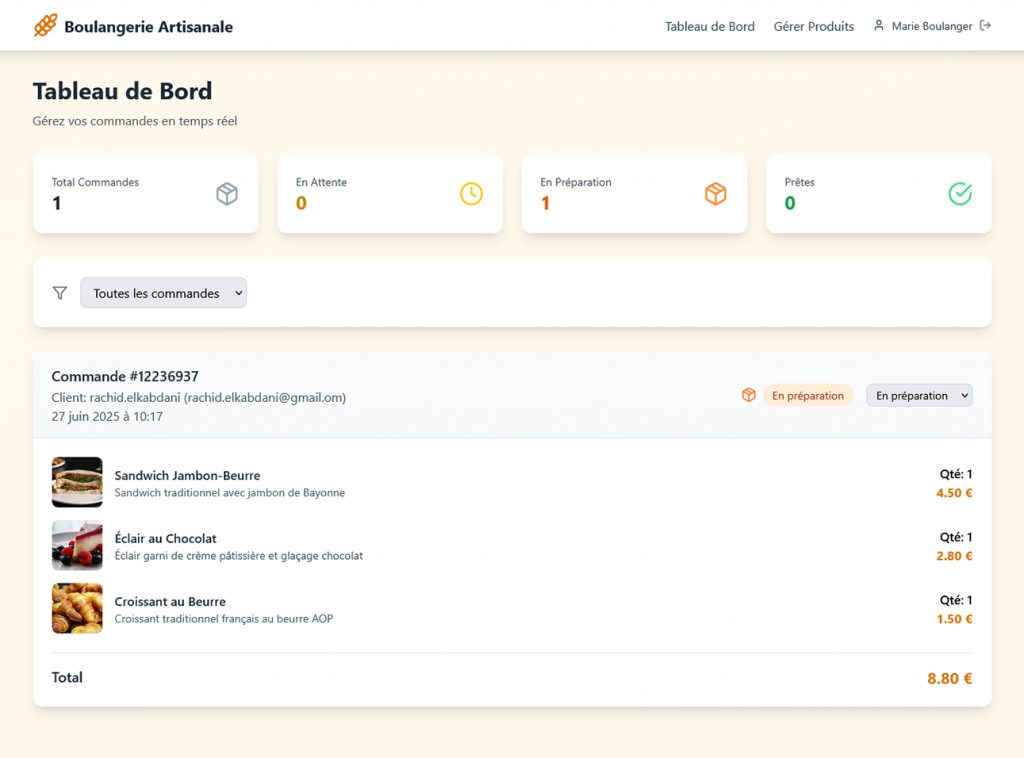Go to Tableau de Bord nav item
1024x758 pixels.
(709, 27)
